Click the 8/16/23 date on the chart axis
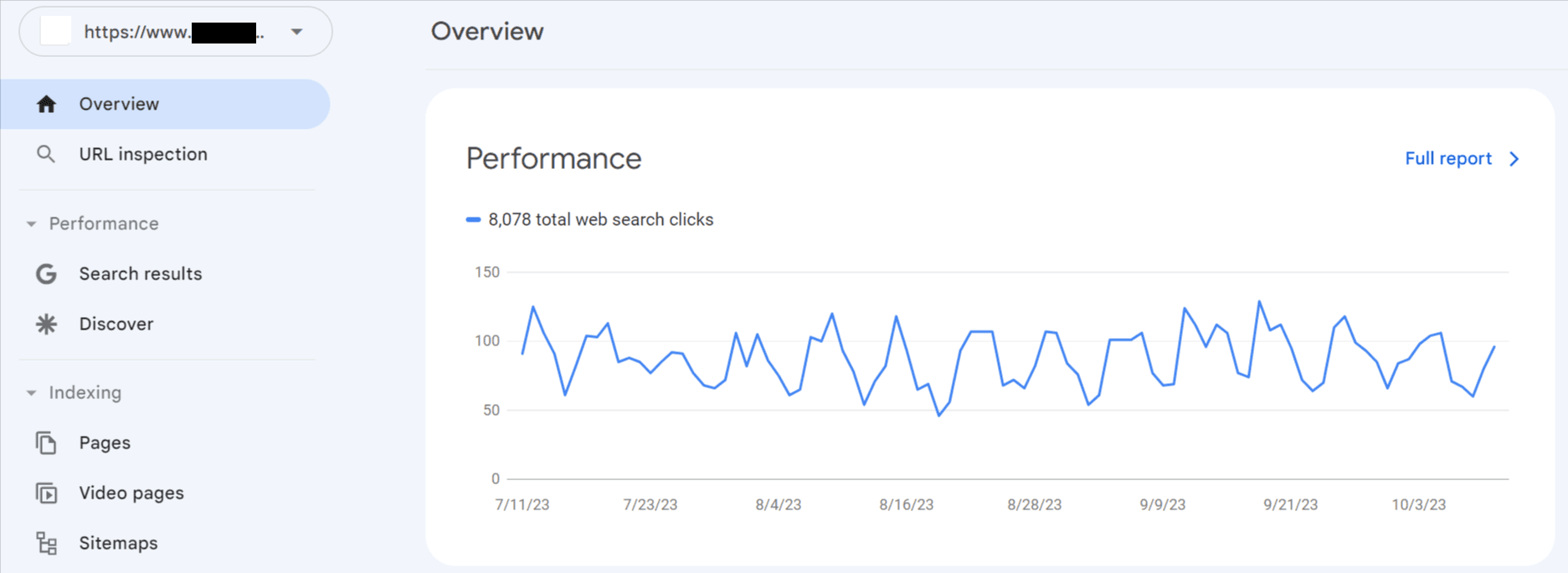The width and height of the screenshot is (1568, 573). (x=906, y=504)
